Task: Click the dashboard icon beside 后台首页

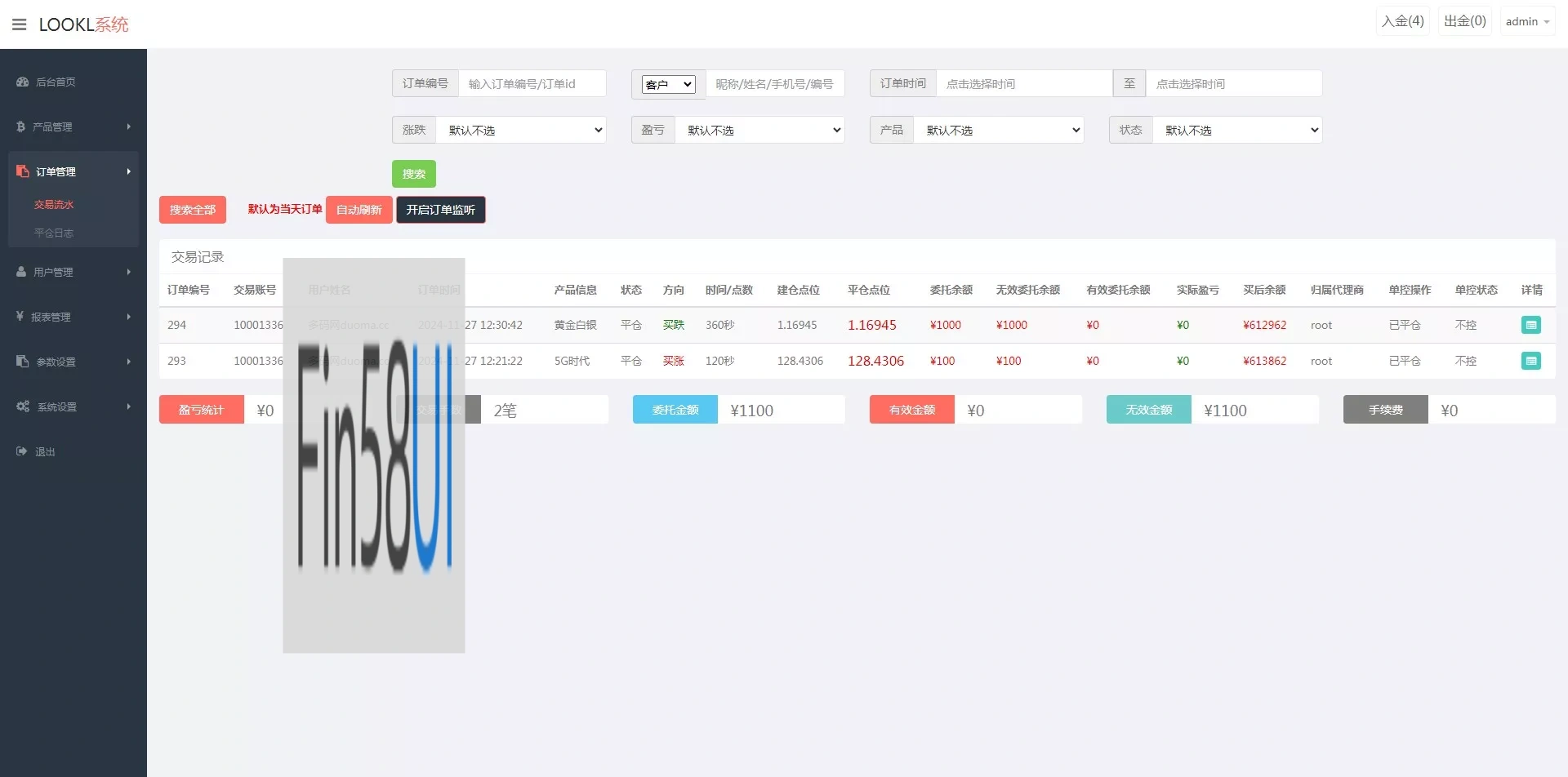Action: pyautogui.click(x=23, y=82)
